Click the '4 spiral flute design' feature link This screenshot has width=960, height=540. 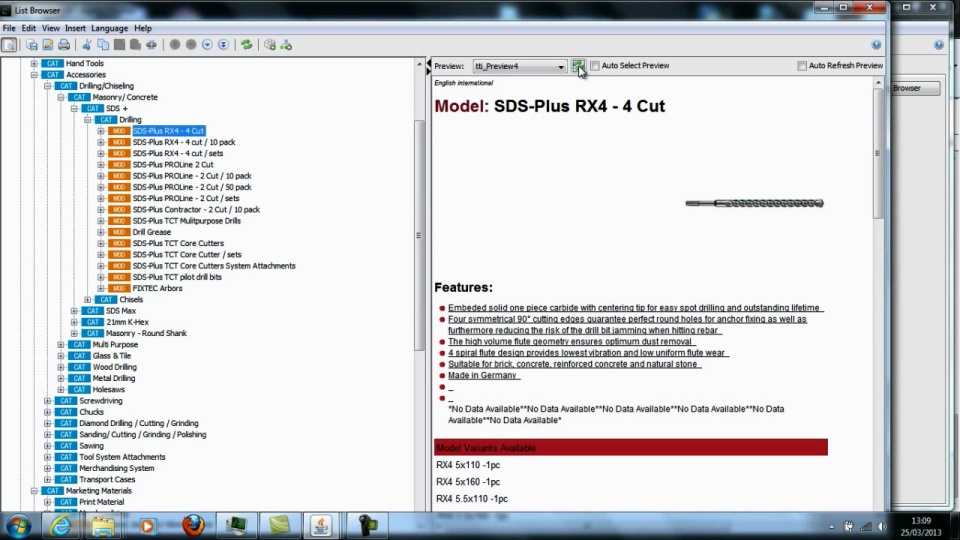[587, 353]
